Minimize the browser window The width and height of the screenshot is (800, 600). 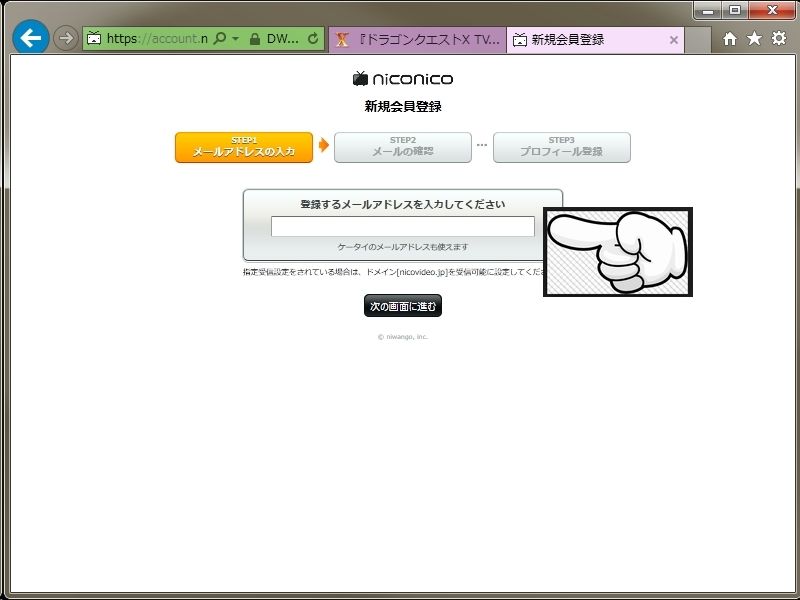click(708, 11)
